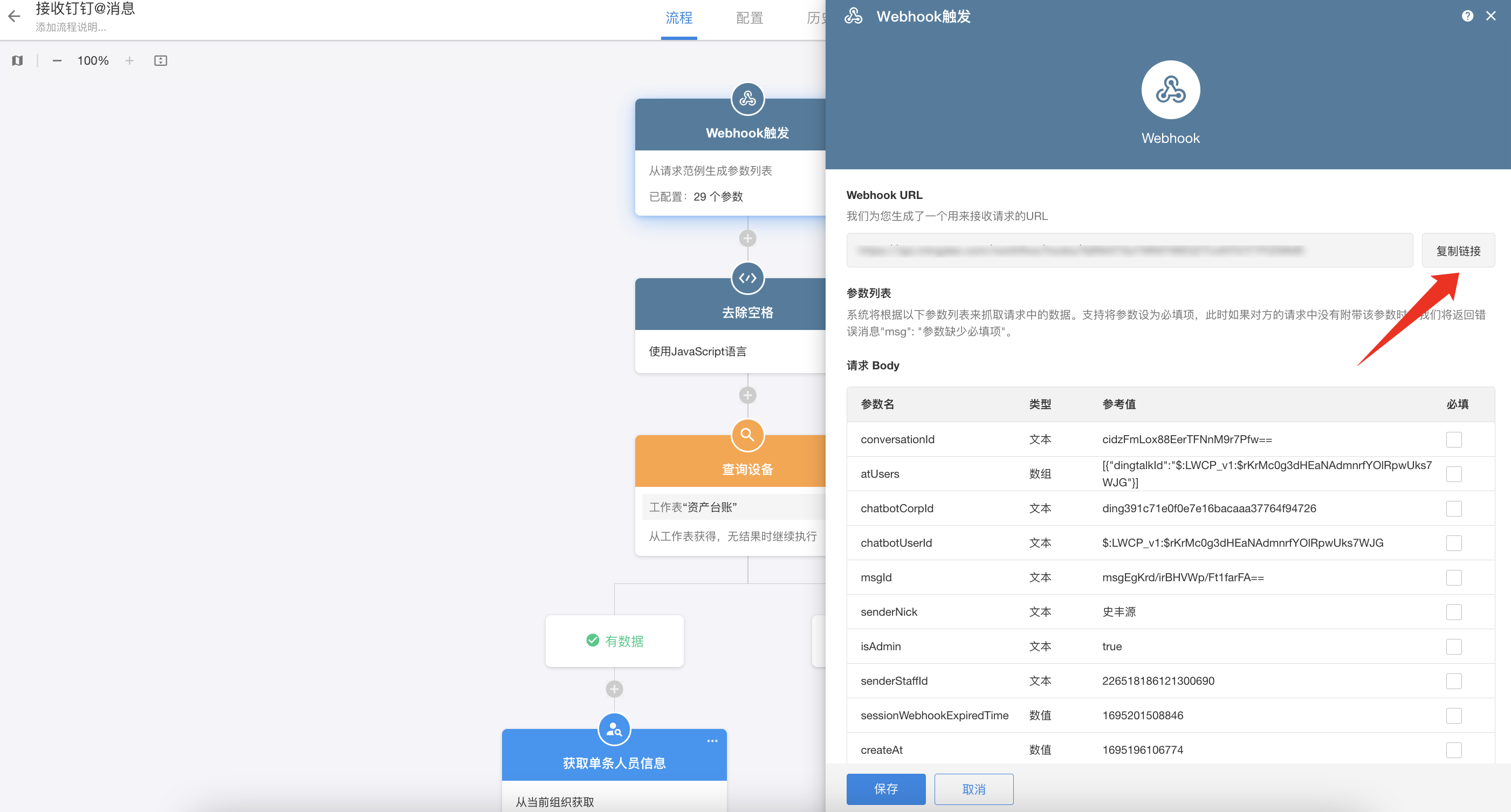The width and height of the screenshot is (1511, 812).
Task: Select the 有数据 branch node
Action: pos(614,641)
